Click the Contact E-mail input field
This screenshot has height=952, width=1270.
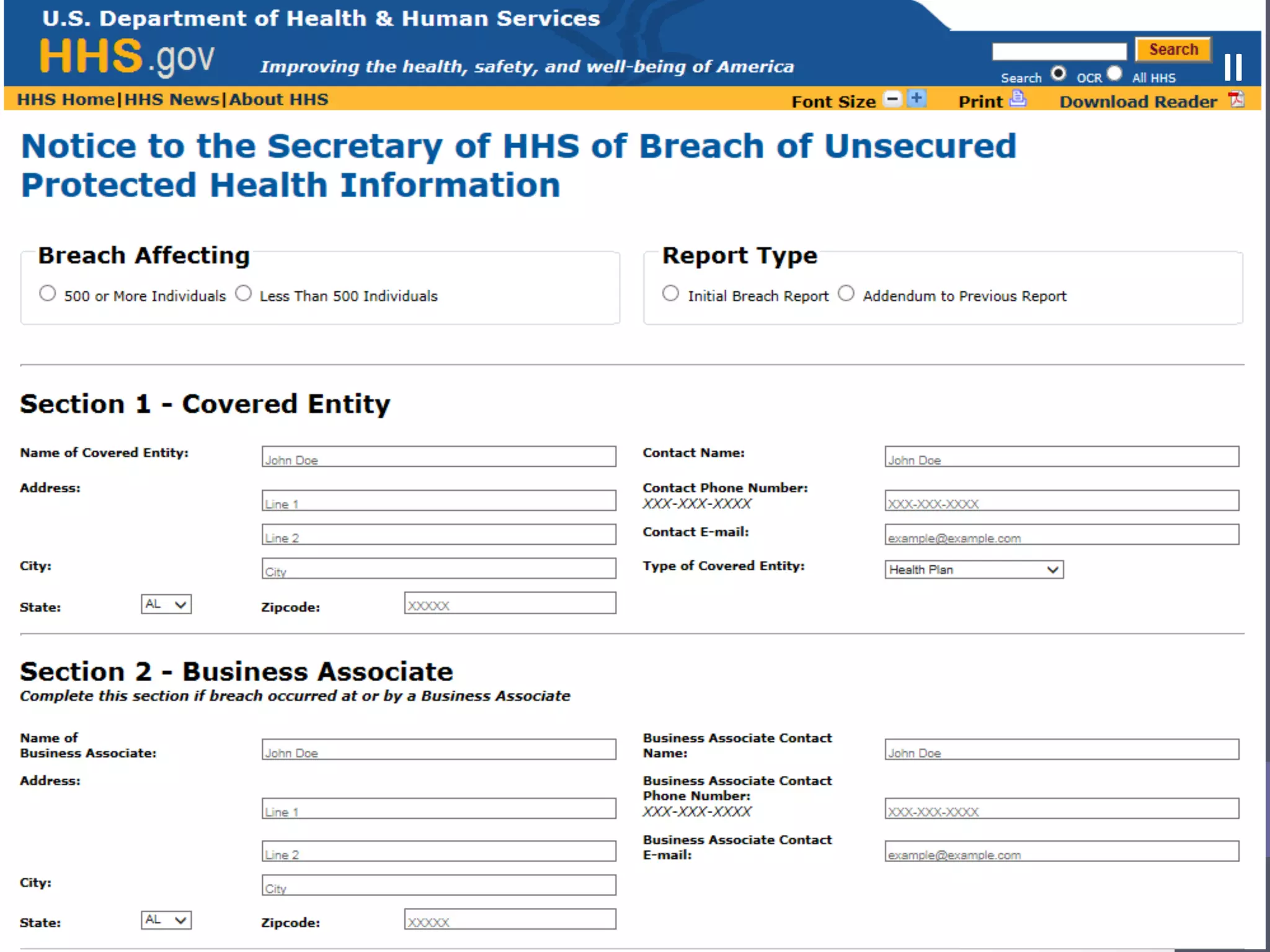[1061, 535]
